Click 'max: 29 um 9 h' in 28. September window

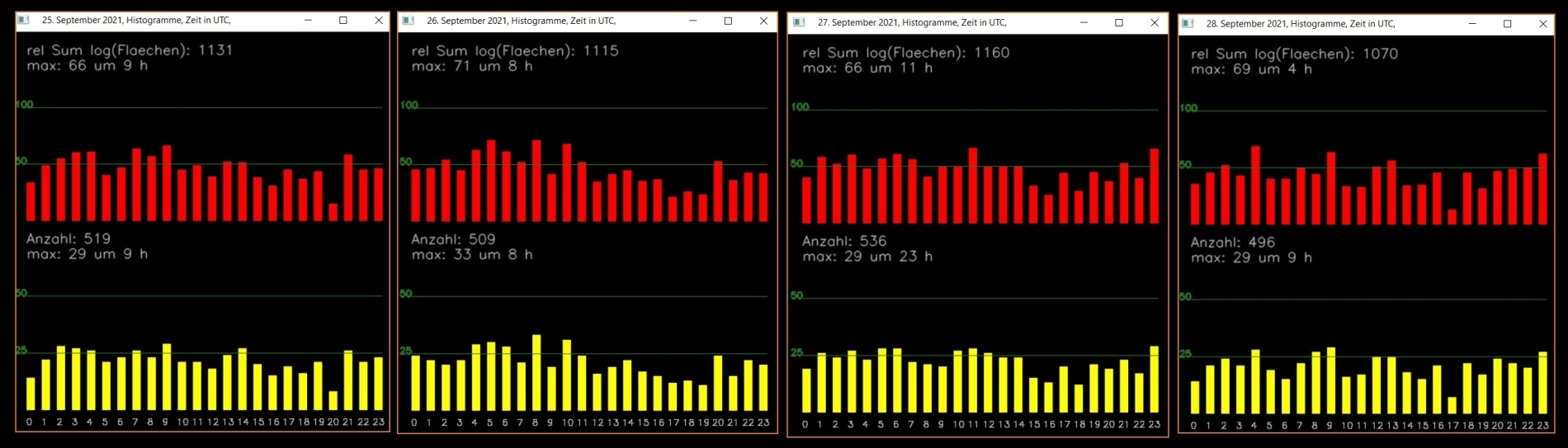pos(1251,258)
